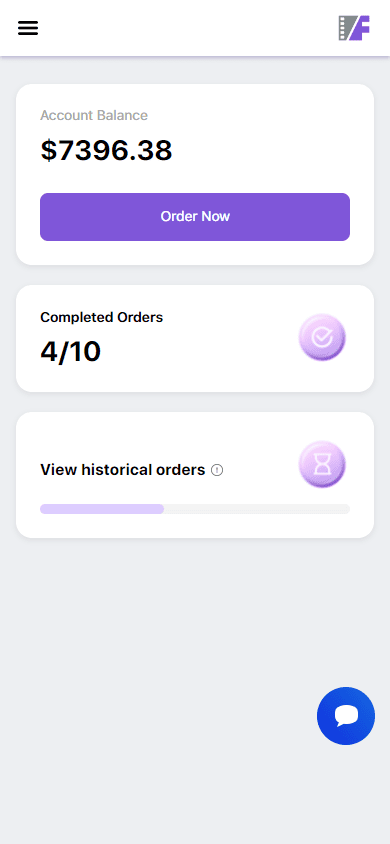Show info tooltip beside View historical orders
The image size is (390, 844).
pos(217,470)
